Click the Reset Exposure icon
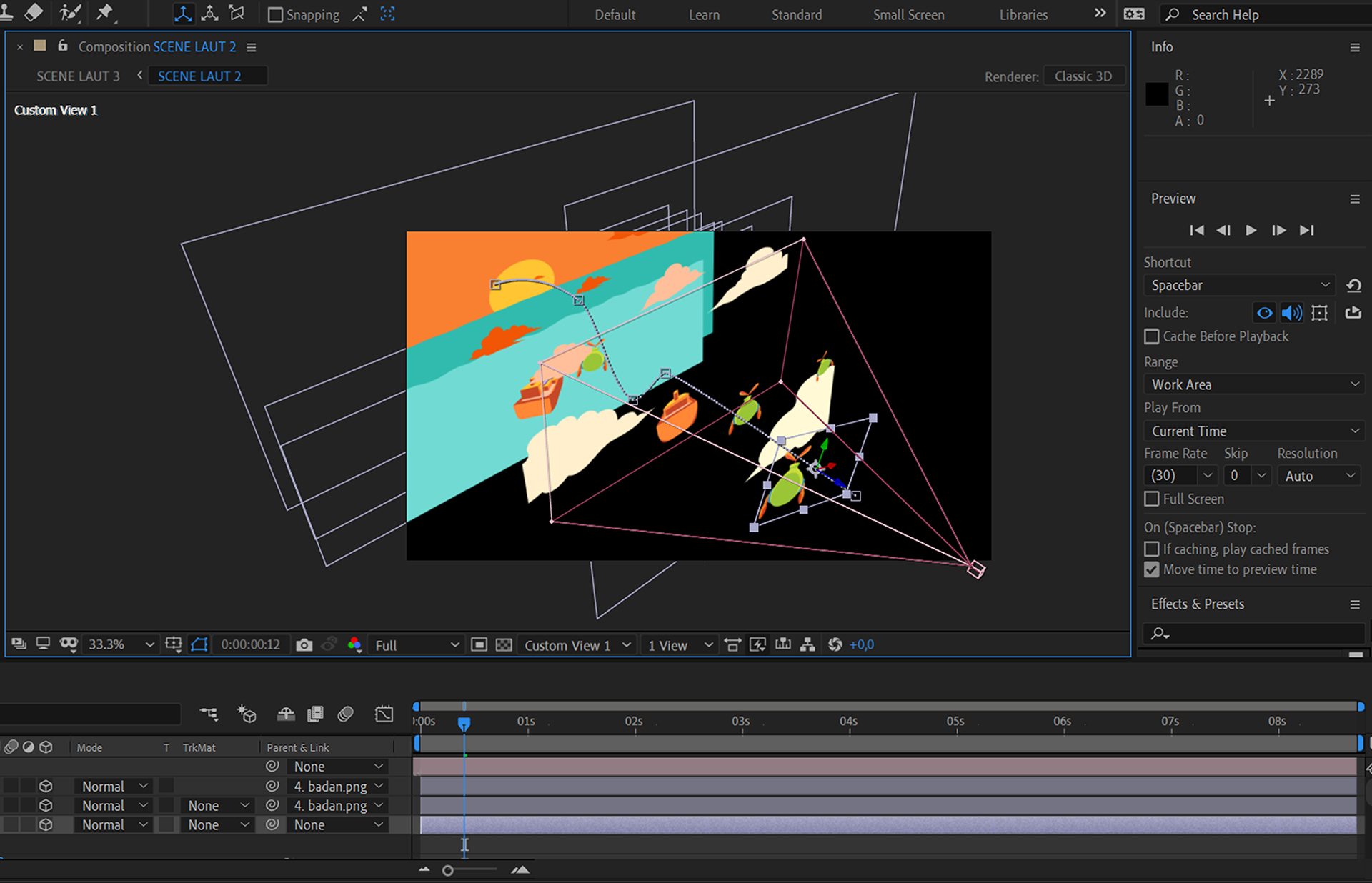1372x883 pixels. [x=835, y=645]
